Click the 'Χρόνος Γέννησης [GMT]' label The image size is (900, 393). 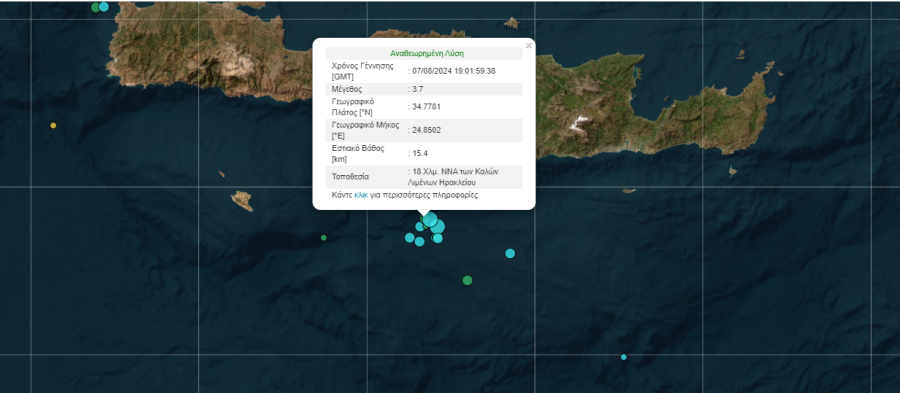(x=362, y=71)
